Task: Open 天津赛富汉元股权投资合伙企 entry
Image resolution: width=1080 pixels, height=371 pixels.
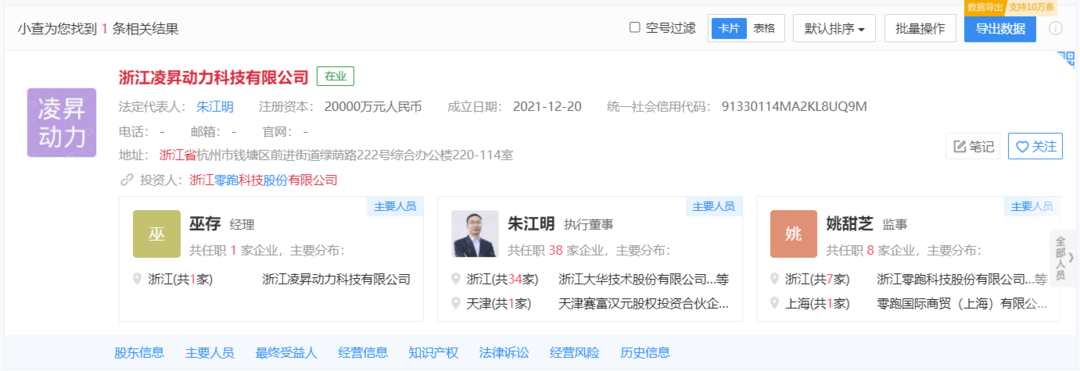Action: click(644, 303)
